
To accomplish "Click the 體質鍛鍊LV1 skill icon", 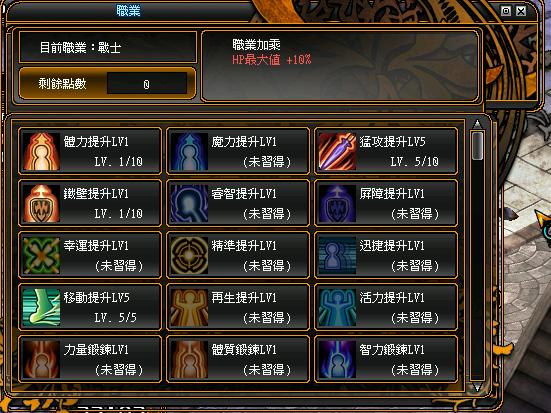I will click(x=189, y=360).
